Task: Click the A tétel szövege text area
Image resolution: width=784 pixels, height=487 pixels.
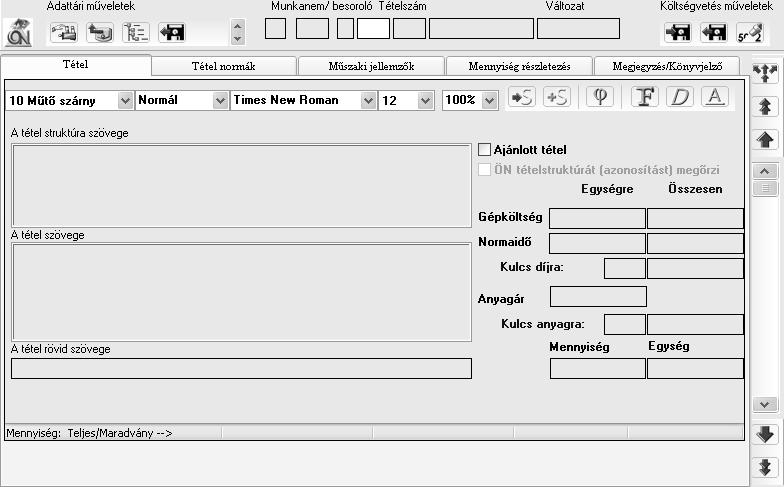Action: pos(242,292)
